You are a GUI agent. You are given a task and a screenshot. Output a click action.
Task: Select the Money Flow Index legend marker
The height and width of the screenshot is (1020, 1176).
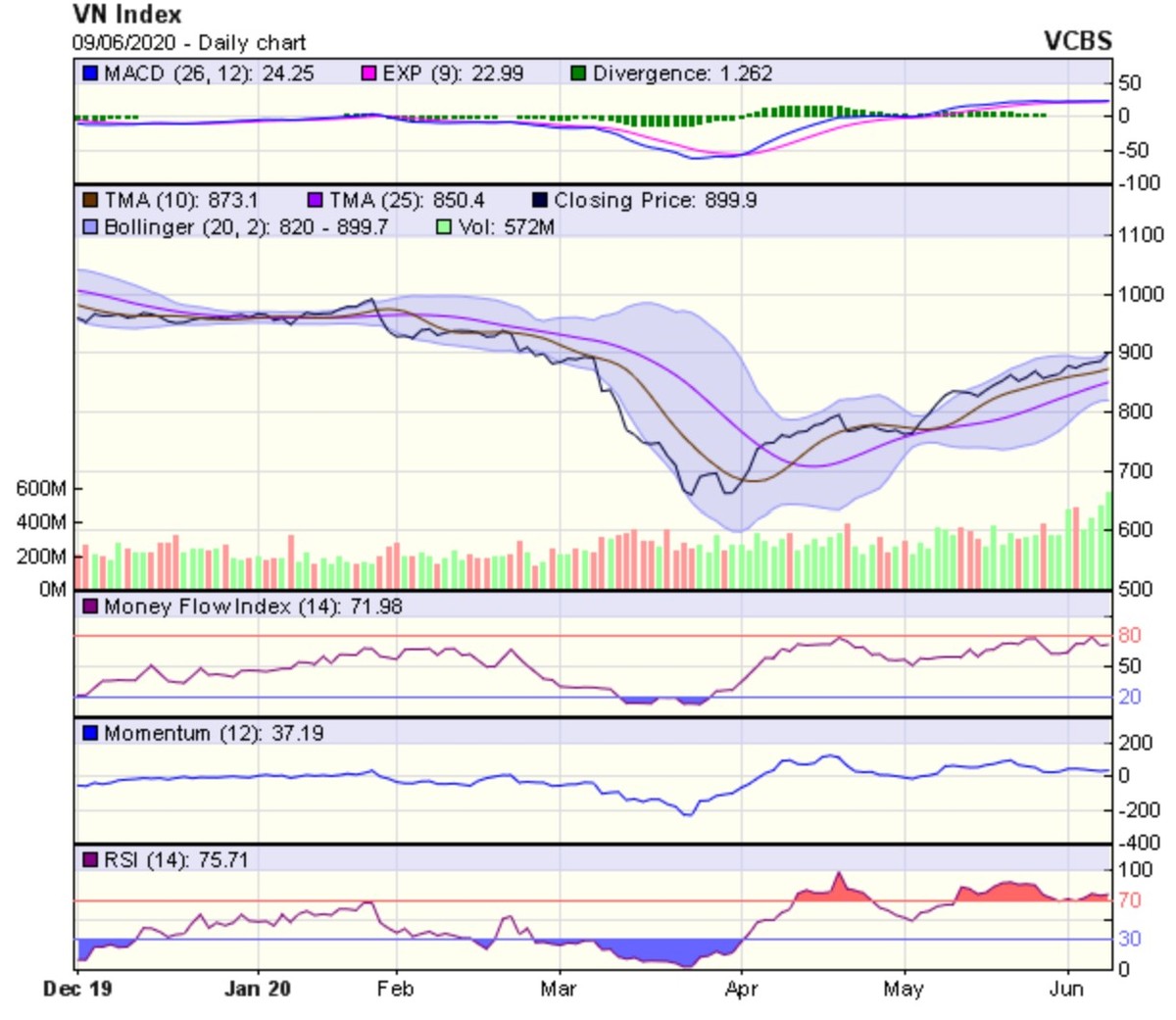point(91,607)
